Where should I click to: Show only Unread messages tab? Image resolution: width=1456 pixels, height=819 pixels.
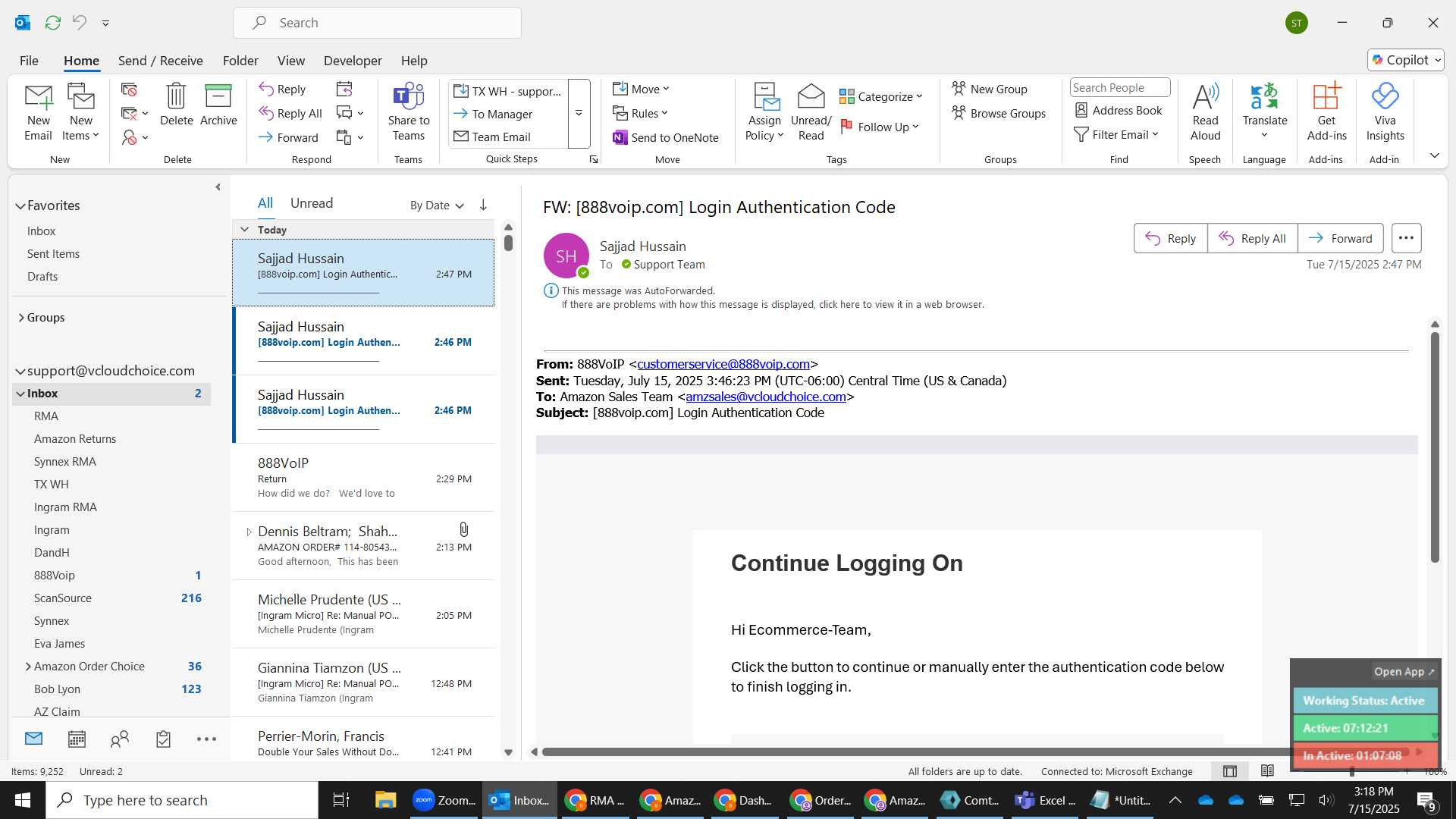[312, 203]
